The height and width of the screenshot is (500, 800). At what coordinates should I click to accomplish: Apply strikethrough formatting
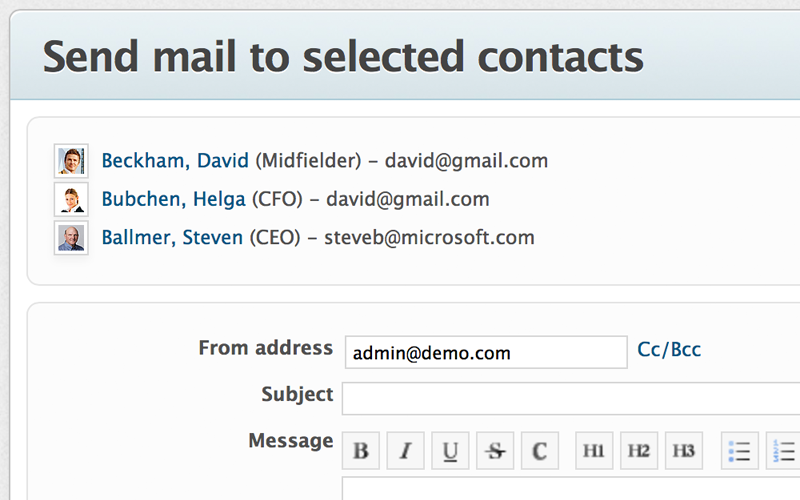495,451
